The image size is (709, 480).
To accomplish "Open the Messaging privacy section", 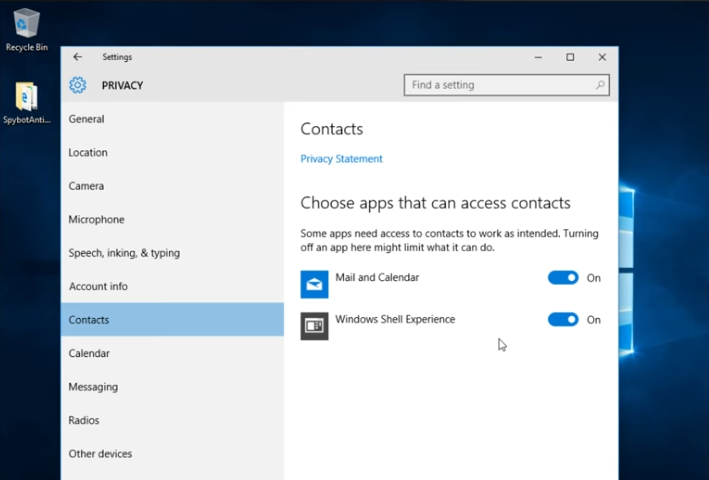I will click(x=172, y=386).
